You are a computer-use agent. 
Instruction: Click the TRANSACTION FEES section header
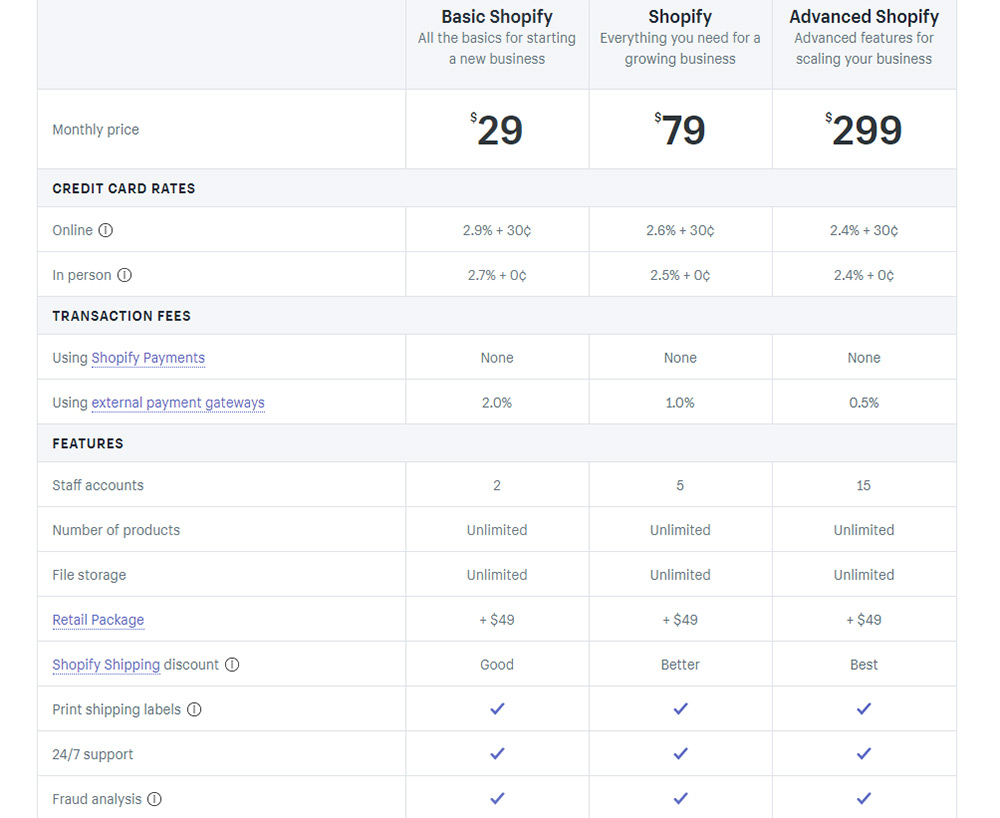pos(121,316)
